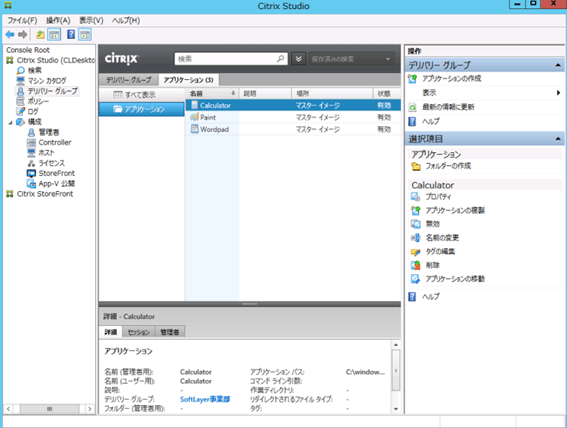Select Controller node in tree
Screen dimensions: 567x428
point(55,142)
